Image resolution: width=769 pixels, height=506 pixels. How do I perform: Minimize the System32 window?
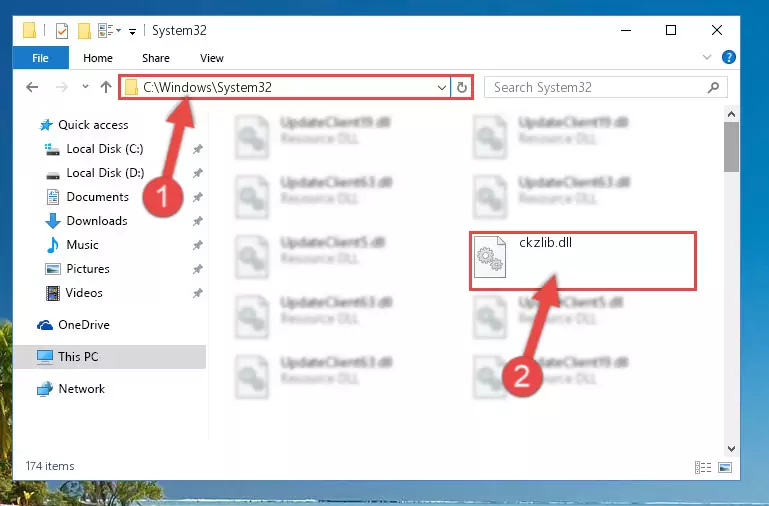(626, 30)
